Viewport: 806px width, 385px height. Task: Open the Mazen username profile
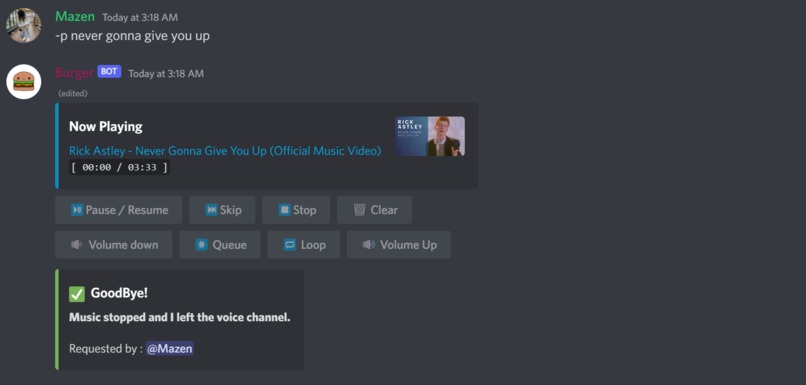(75, 16)
